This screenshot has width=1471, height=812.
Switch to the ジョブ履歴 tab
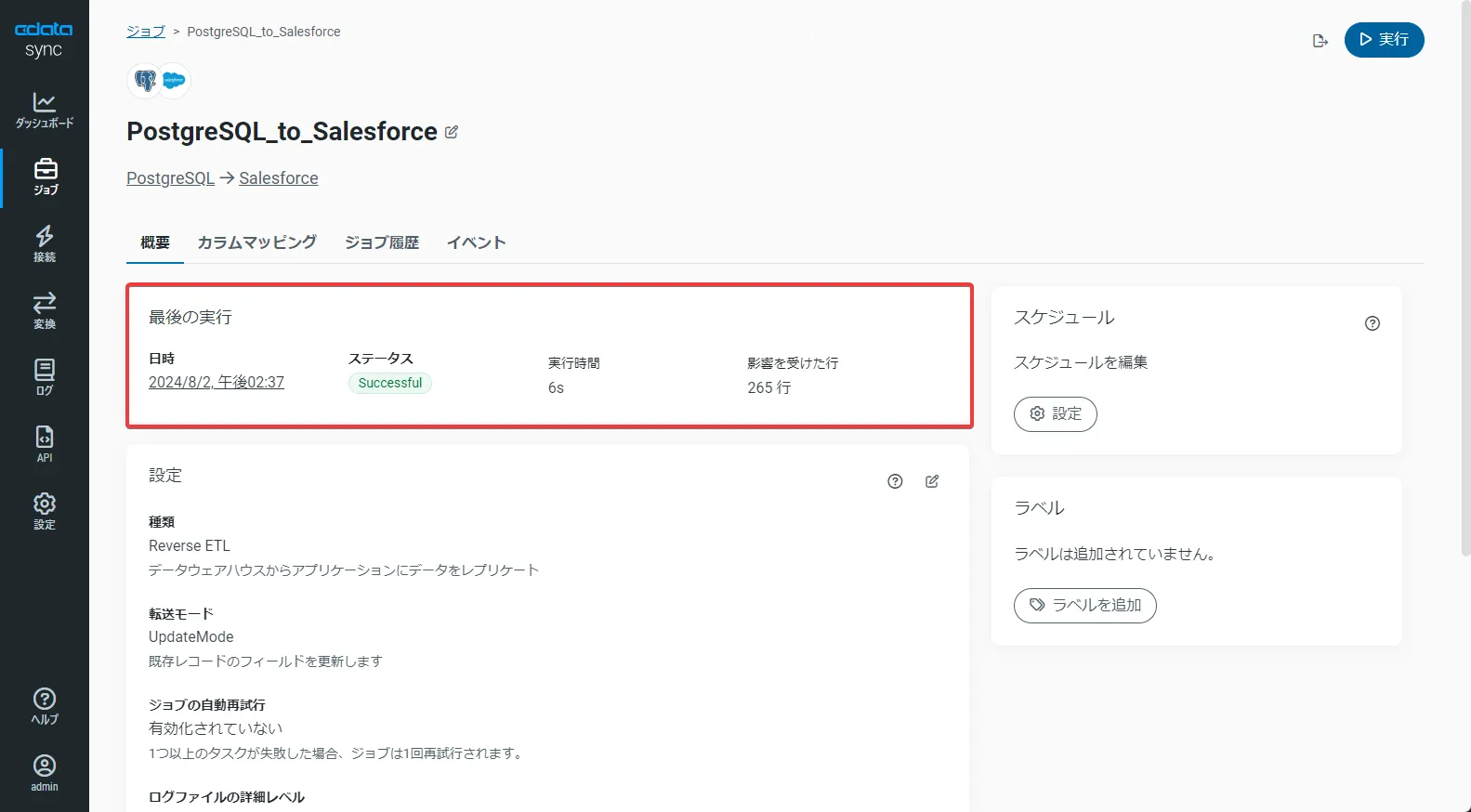(x=382, y=242)
